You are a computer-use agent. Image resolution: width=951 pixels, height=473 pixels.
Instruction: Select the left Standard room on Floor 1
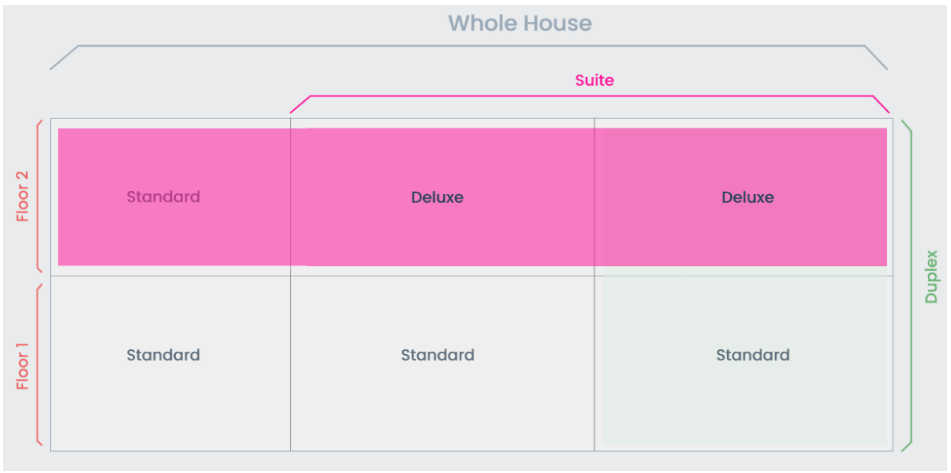pyautogui.click(x=163, y=355)
